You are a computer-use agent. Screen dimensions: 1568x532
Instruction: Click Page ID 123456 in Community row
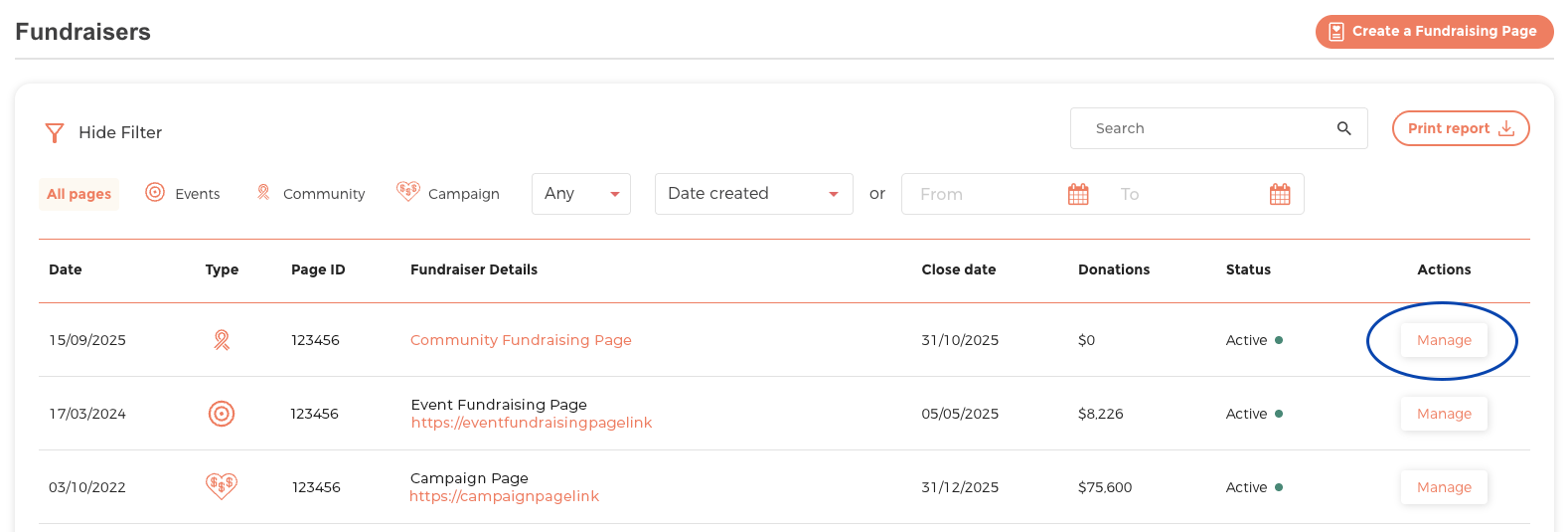315,340
